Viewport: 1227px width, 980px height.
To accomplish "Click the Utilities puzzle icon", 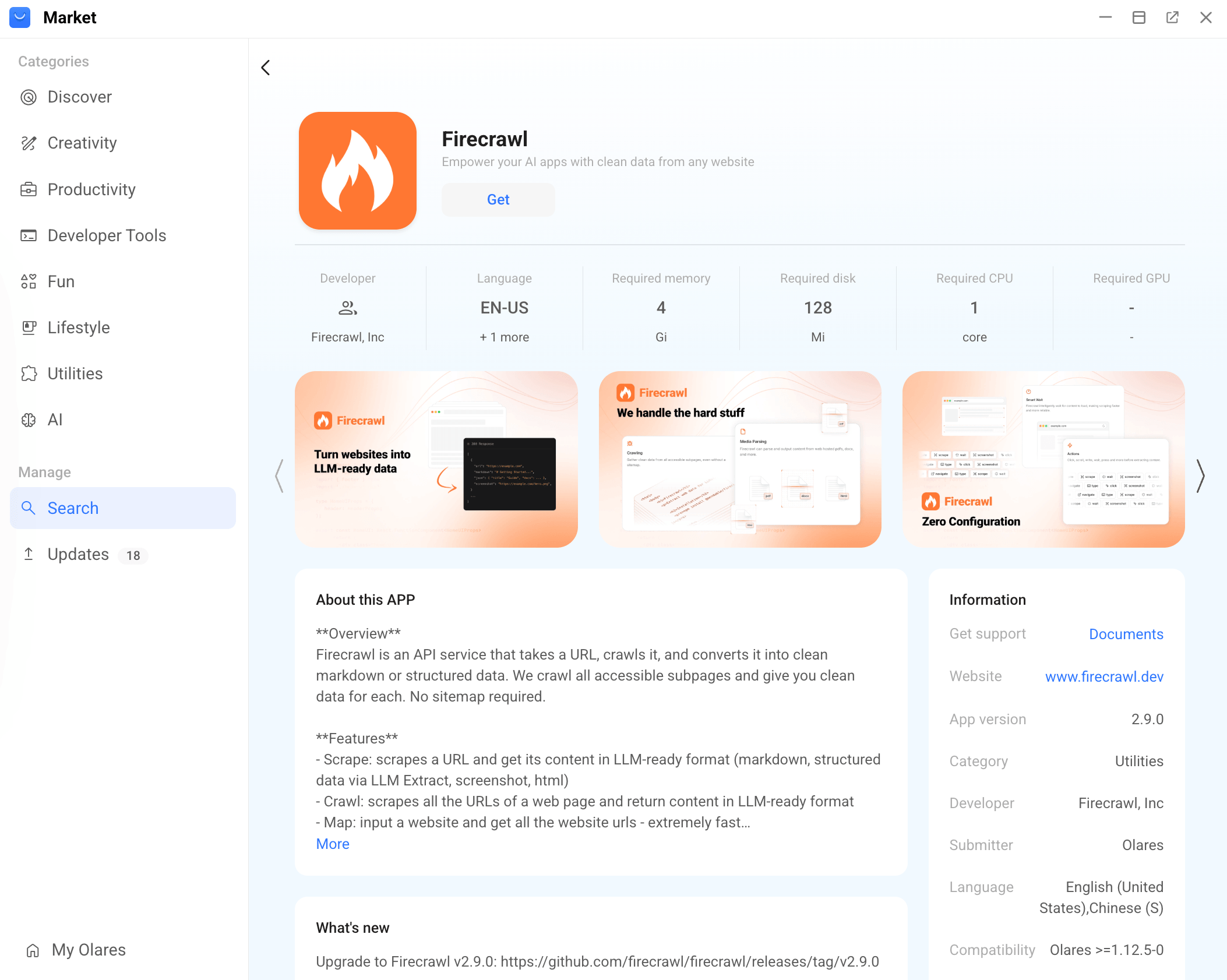I will [29, 373].
